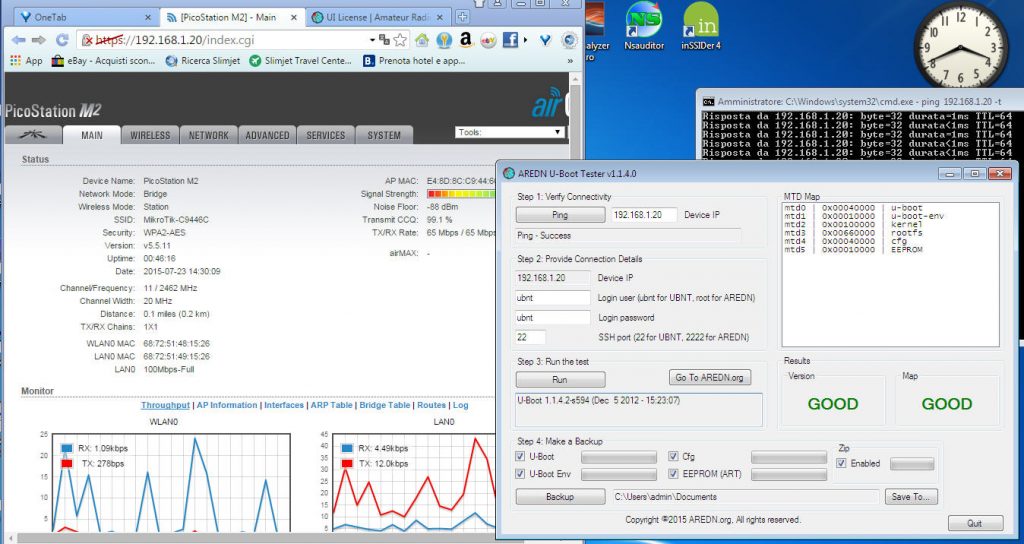
Task: Click the OneTab extension icon
Action: (545, 40)
